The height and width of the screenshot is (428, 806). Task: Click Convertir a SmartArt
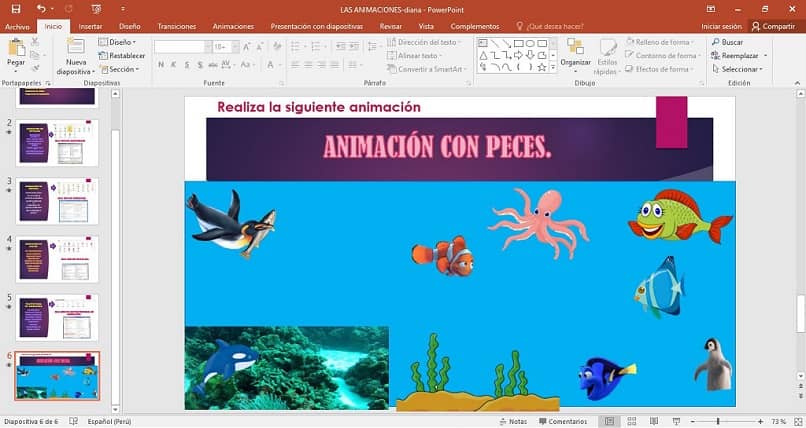427,69
